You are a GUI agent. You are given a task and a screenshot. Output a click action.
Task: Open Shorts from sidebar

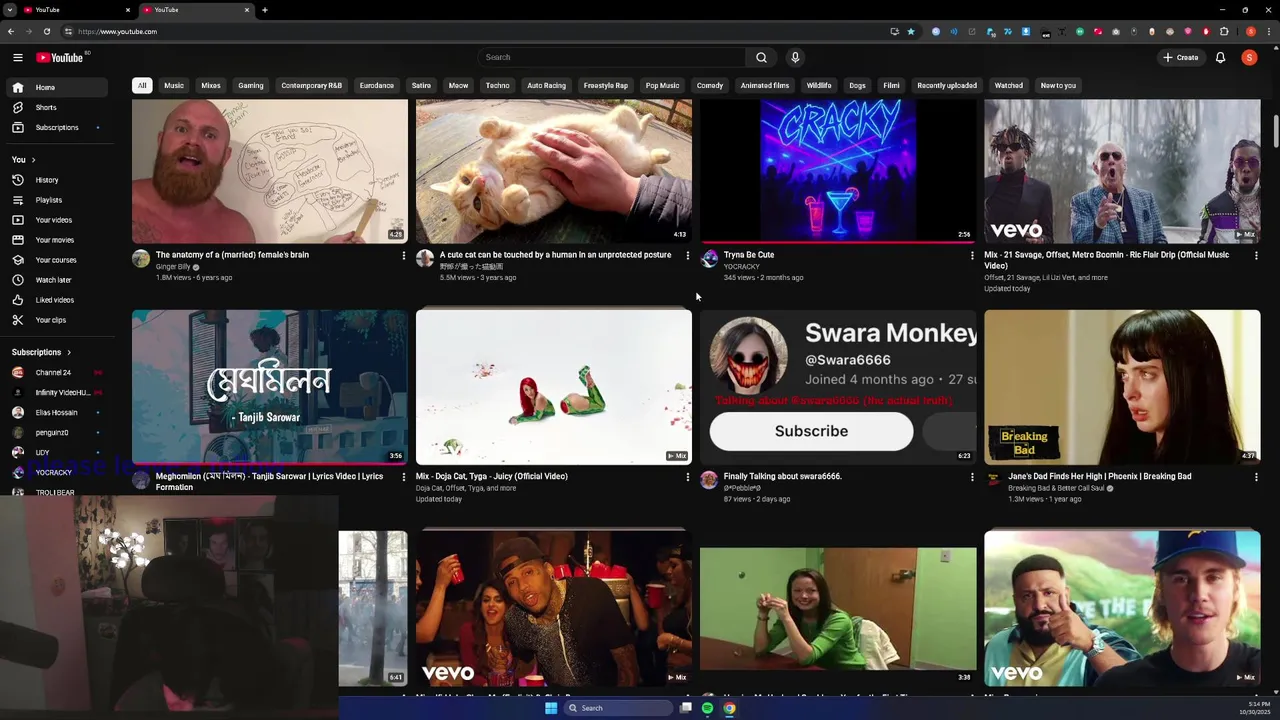coord(57,107)
